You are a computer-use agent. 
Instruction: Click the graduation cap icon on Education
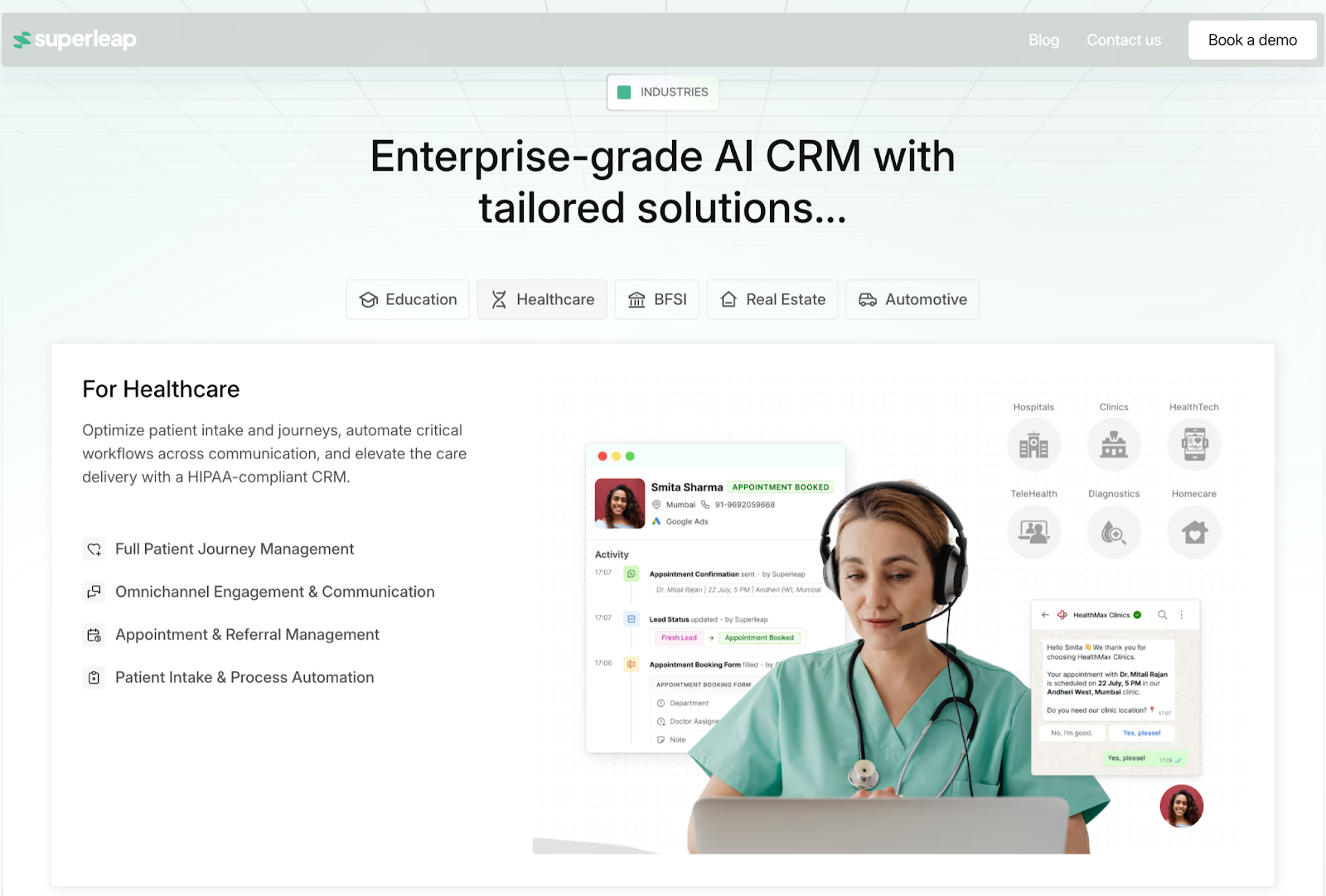[x=369, y=300]
